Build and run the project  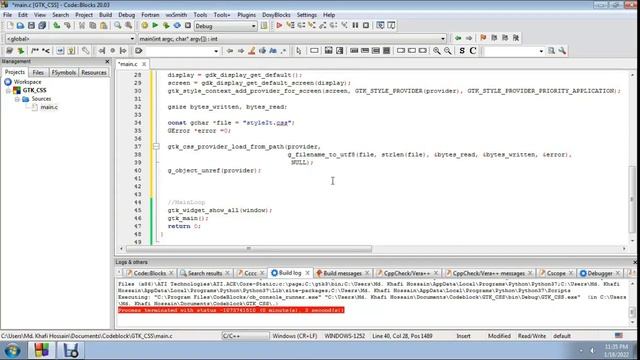(166, 25)
